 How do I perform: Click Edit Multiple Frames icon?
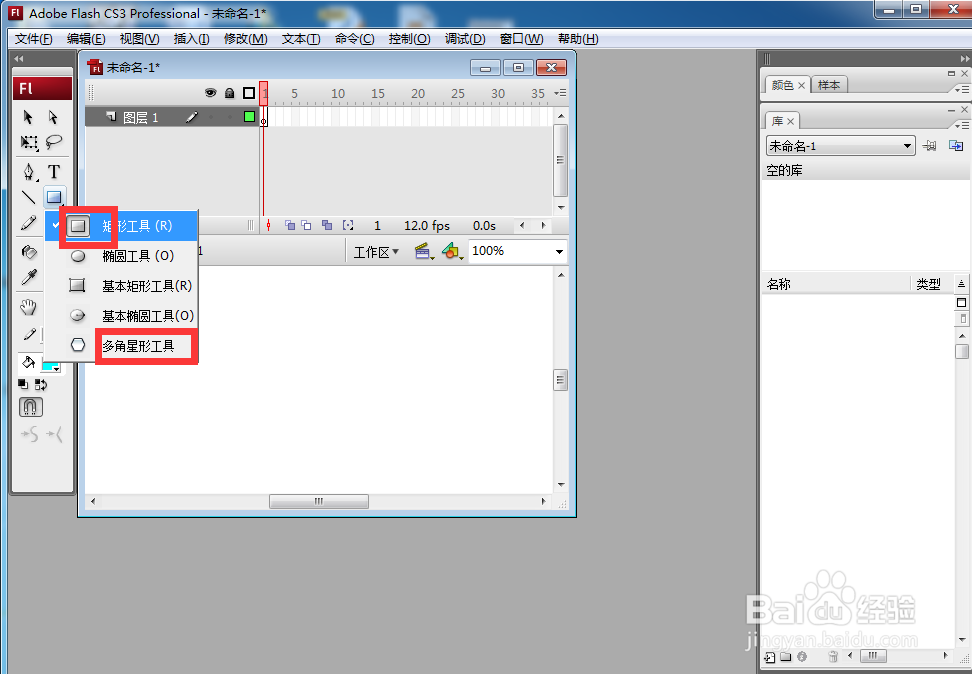pyautogui.click(x=327, y=225)
